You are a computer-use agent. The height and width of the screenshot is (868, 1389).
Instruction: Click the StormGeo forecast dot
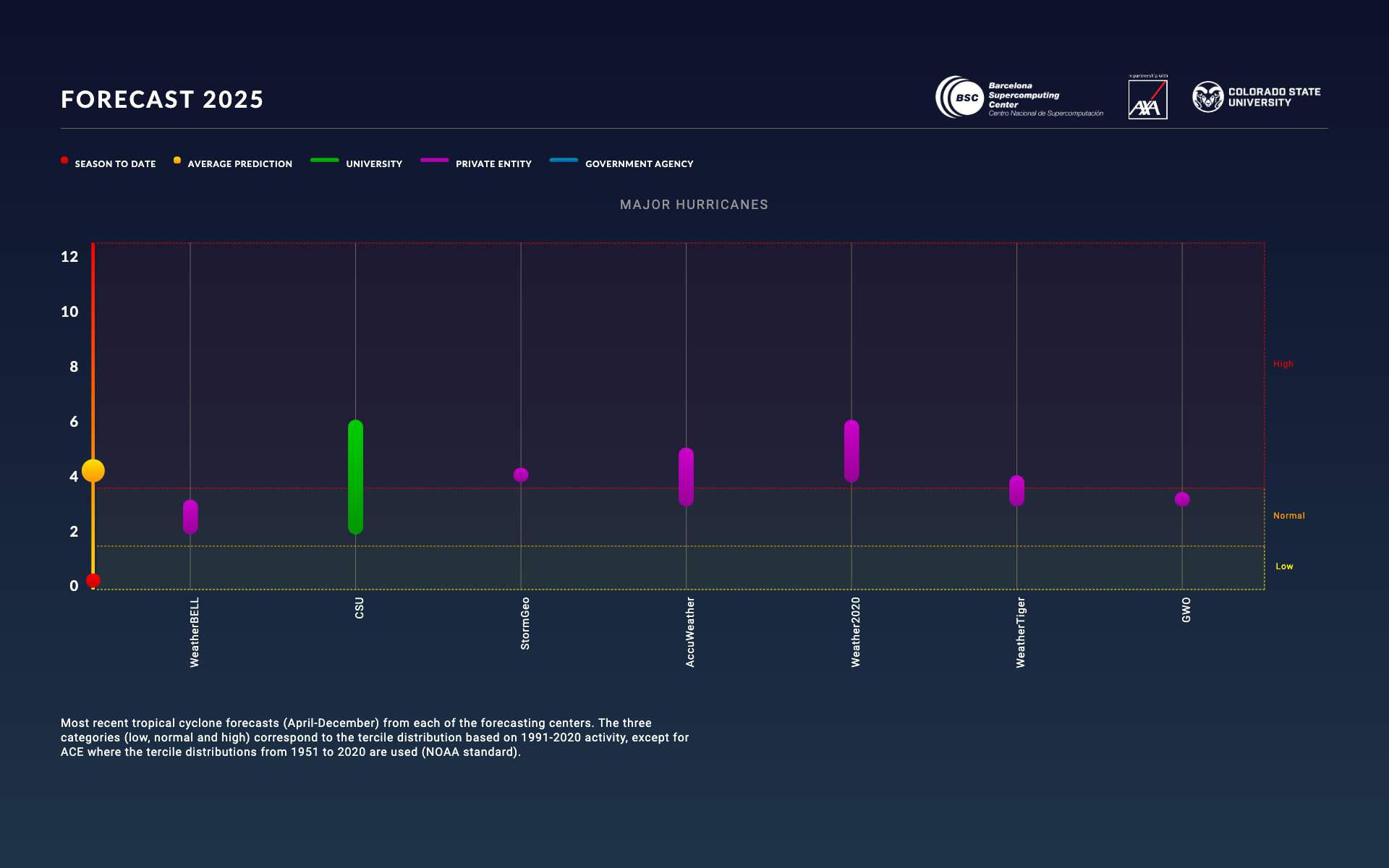(522, 475)
